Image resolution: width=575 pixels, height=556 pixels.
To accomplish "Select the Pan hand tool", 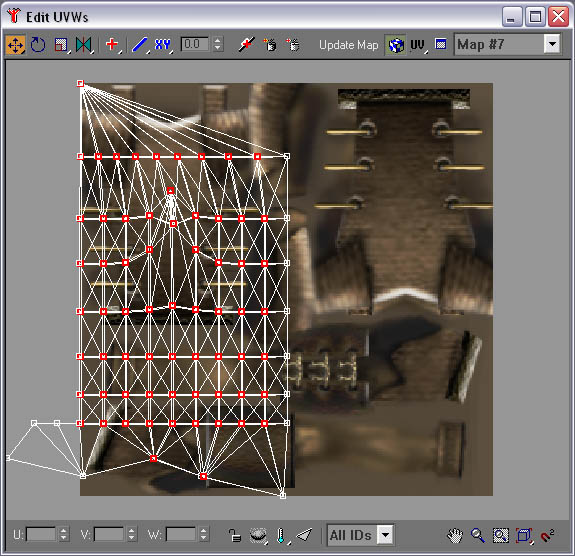I will (x=455, y=535).
